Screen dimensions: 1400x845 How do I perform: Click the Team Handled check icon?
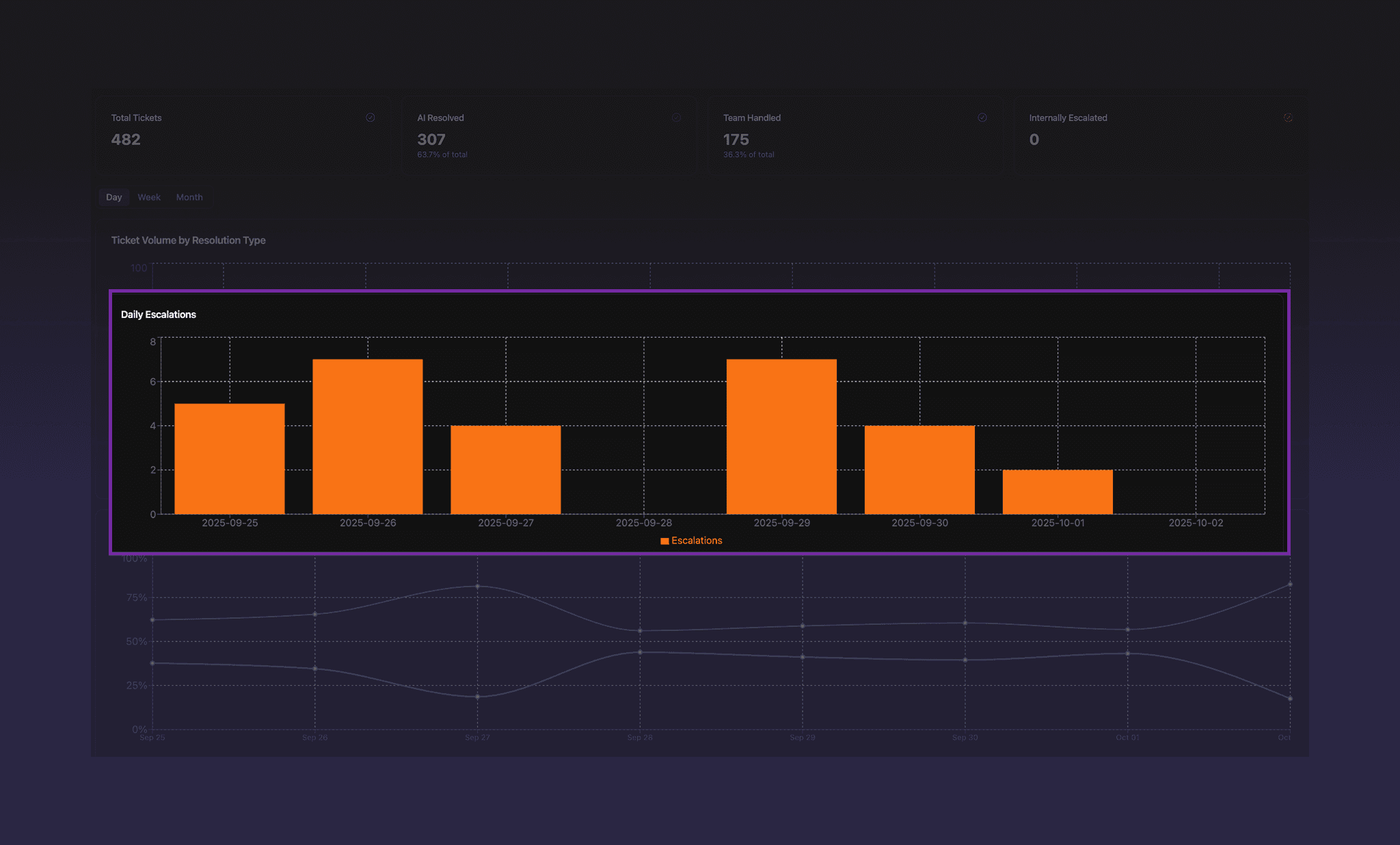click(x=982, y=118)
